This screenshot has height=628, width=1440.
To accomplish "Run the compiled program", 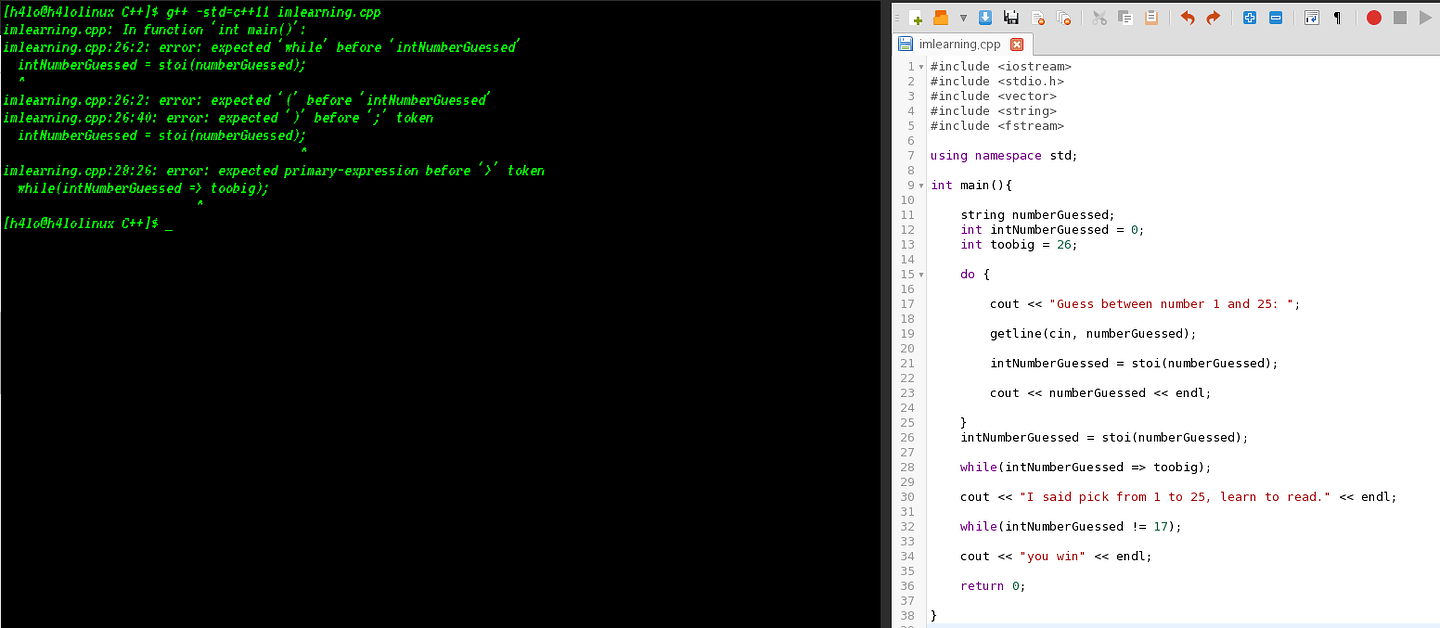I will point(1424,17).
